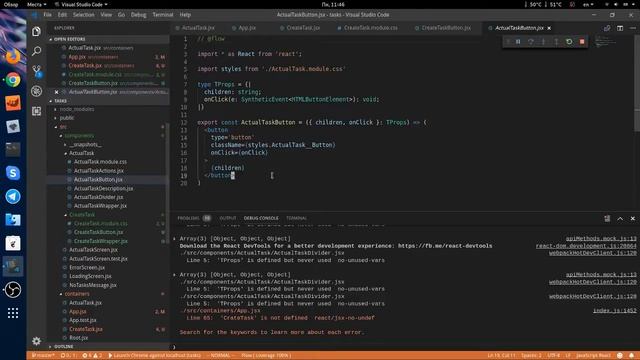Expand the public folder
This screenshot has height=360, width=640.
point(67,118)
